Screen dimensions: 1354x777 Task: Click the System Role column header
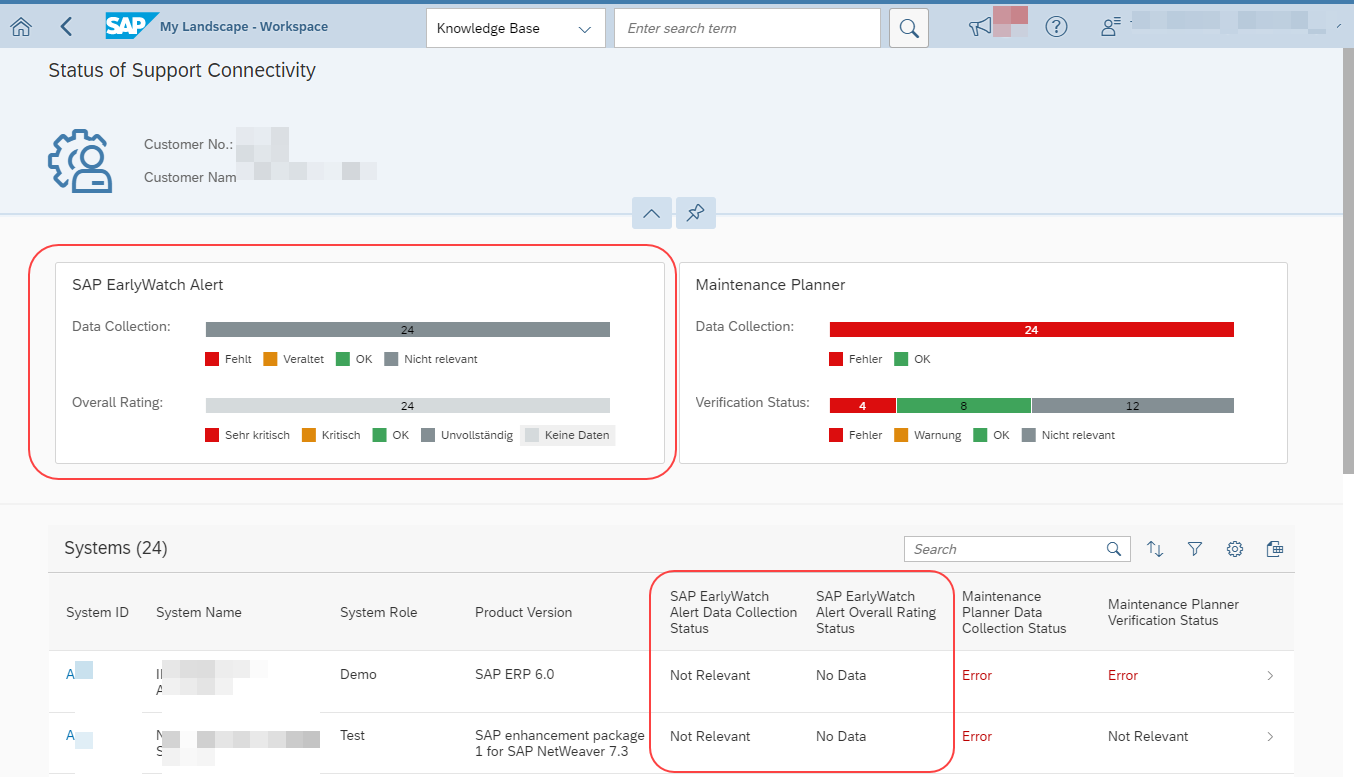click(379, 612)
